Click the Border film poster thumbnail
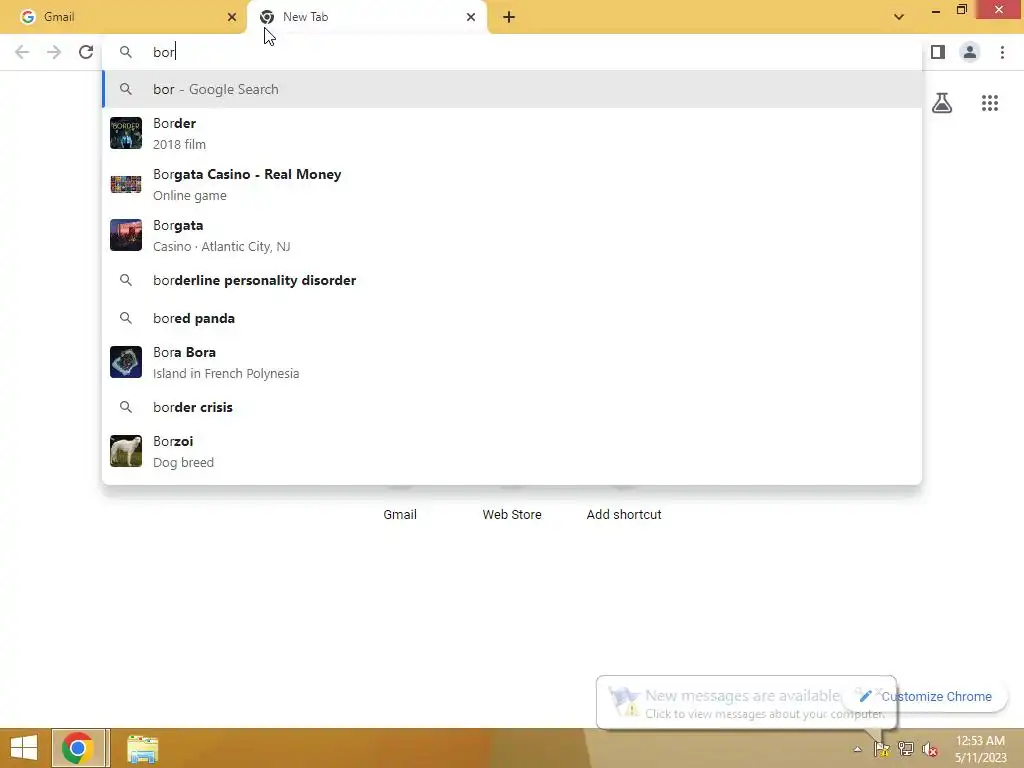 point(126,133)
